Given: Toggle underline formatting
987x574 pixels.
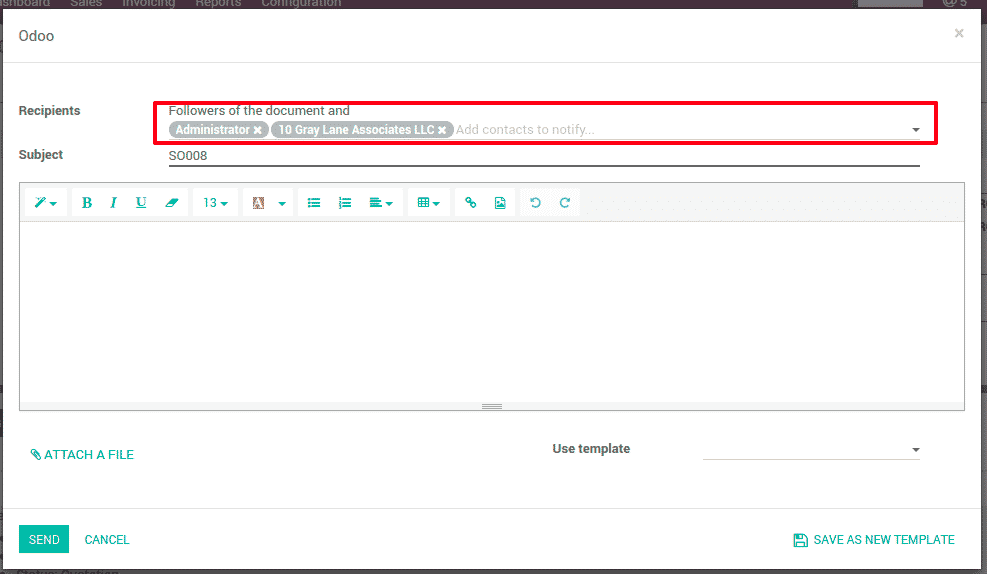Looking at the screenshot, I should pyautogui.click(x=141, y=203).
